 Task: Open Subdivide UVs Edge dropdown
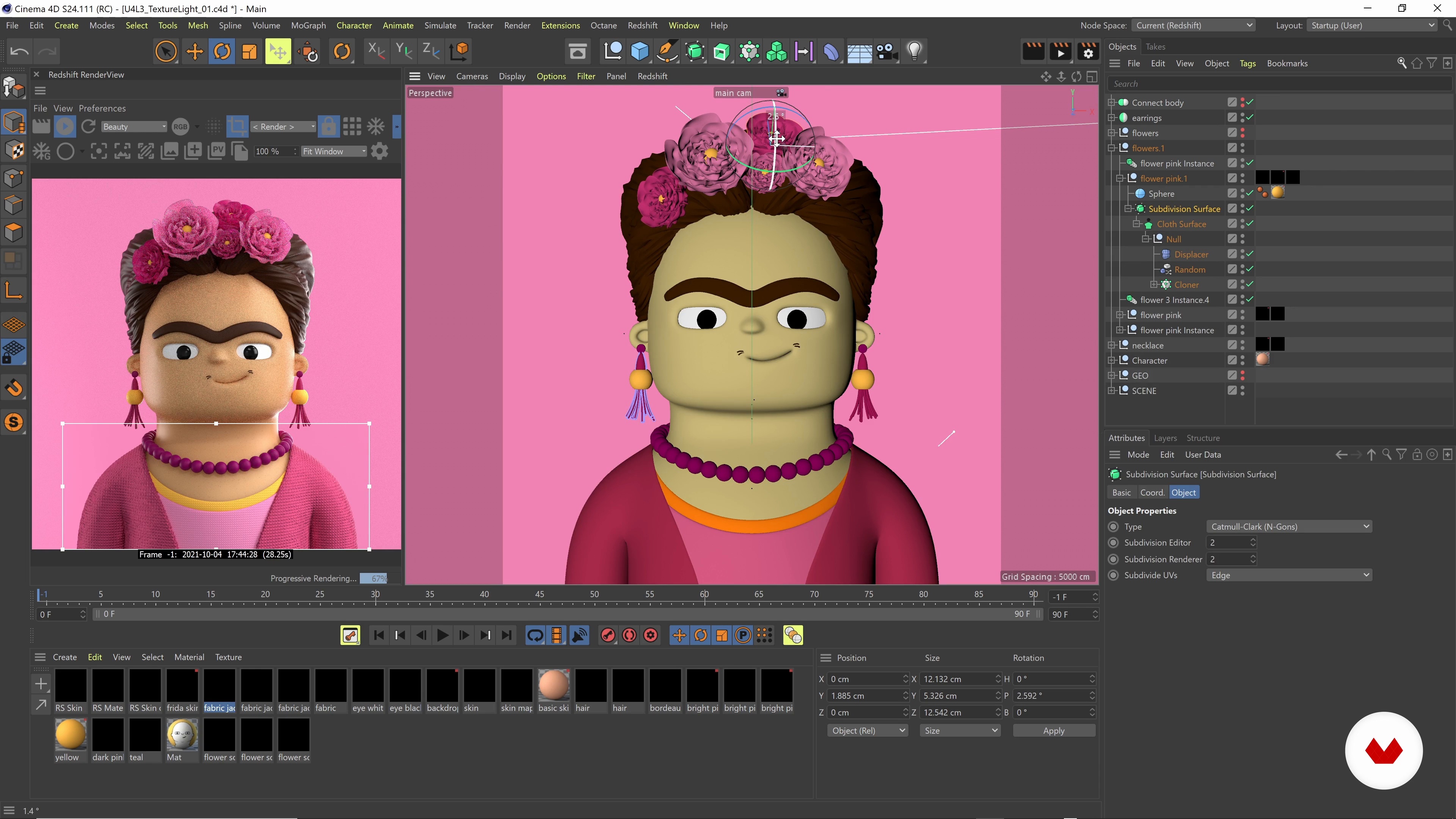[x=1289, y=576]
